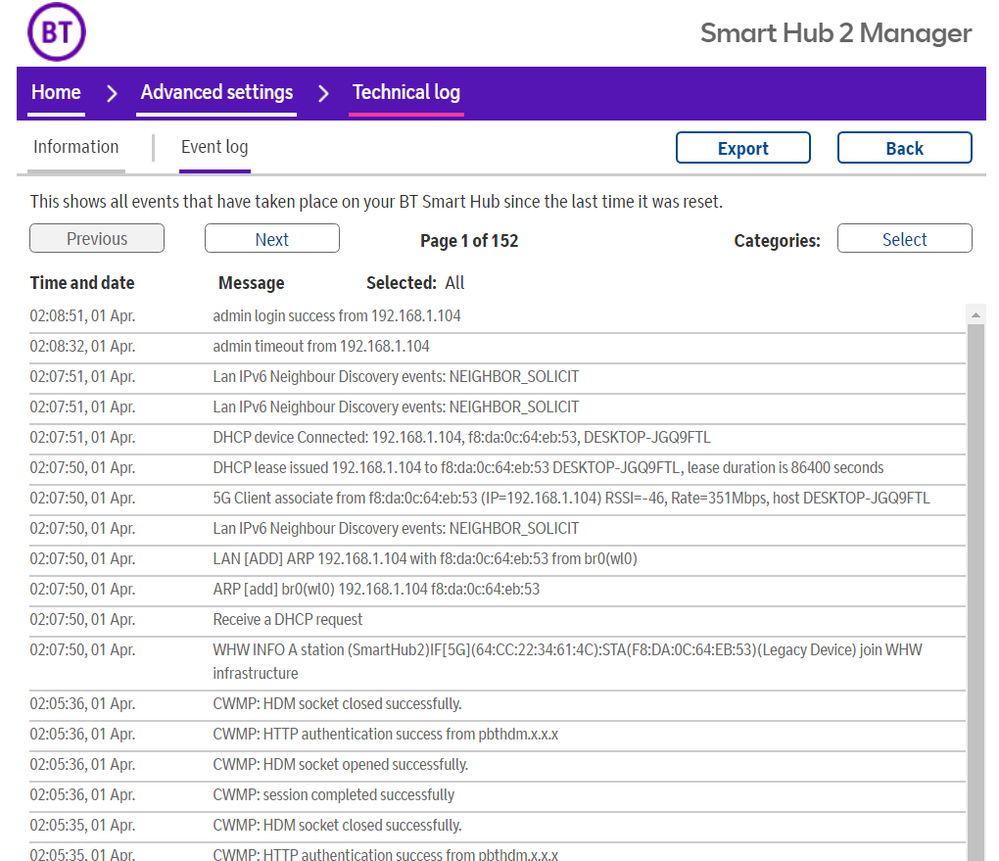Screen dimensions: 999x861
Task: Go to Next log page
Action: [272, 239]
